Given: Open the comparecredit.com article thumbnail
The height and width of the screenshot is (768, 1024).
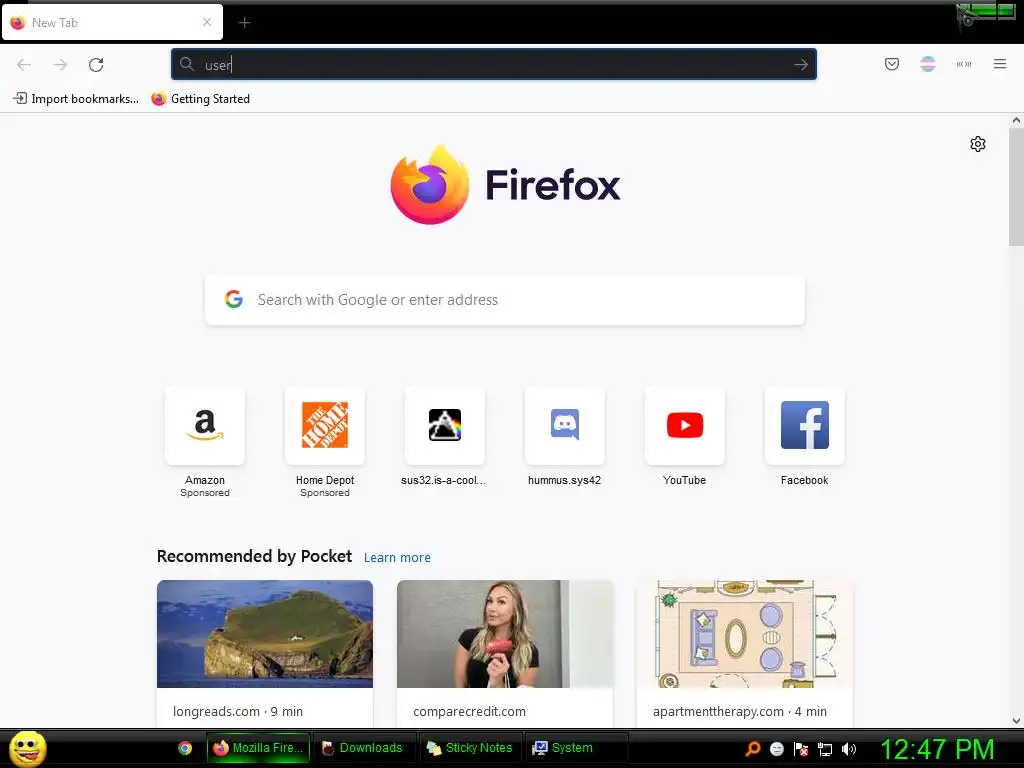Looking at the screenshot, I should pos(505,633).
